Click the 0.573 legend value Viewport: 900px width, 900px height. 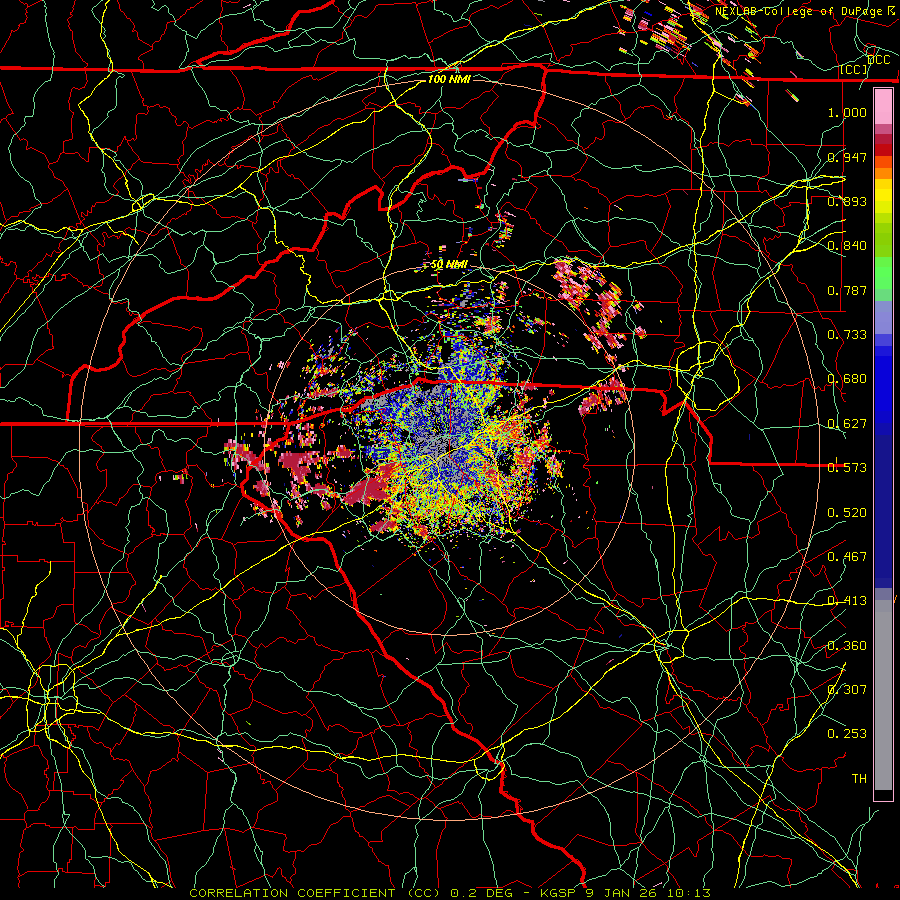pos(847,468)
